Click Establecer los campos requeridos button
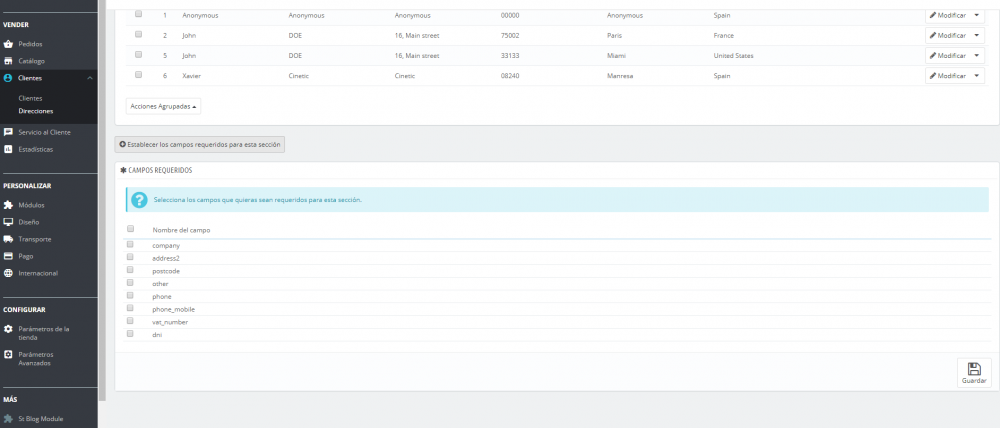 click(200, 145)
